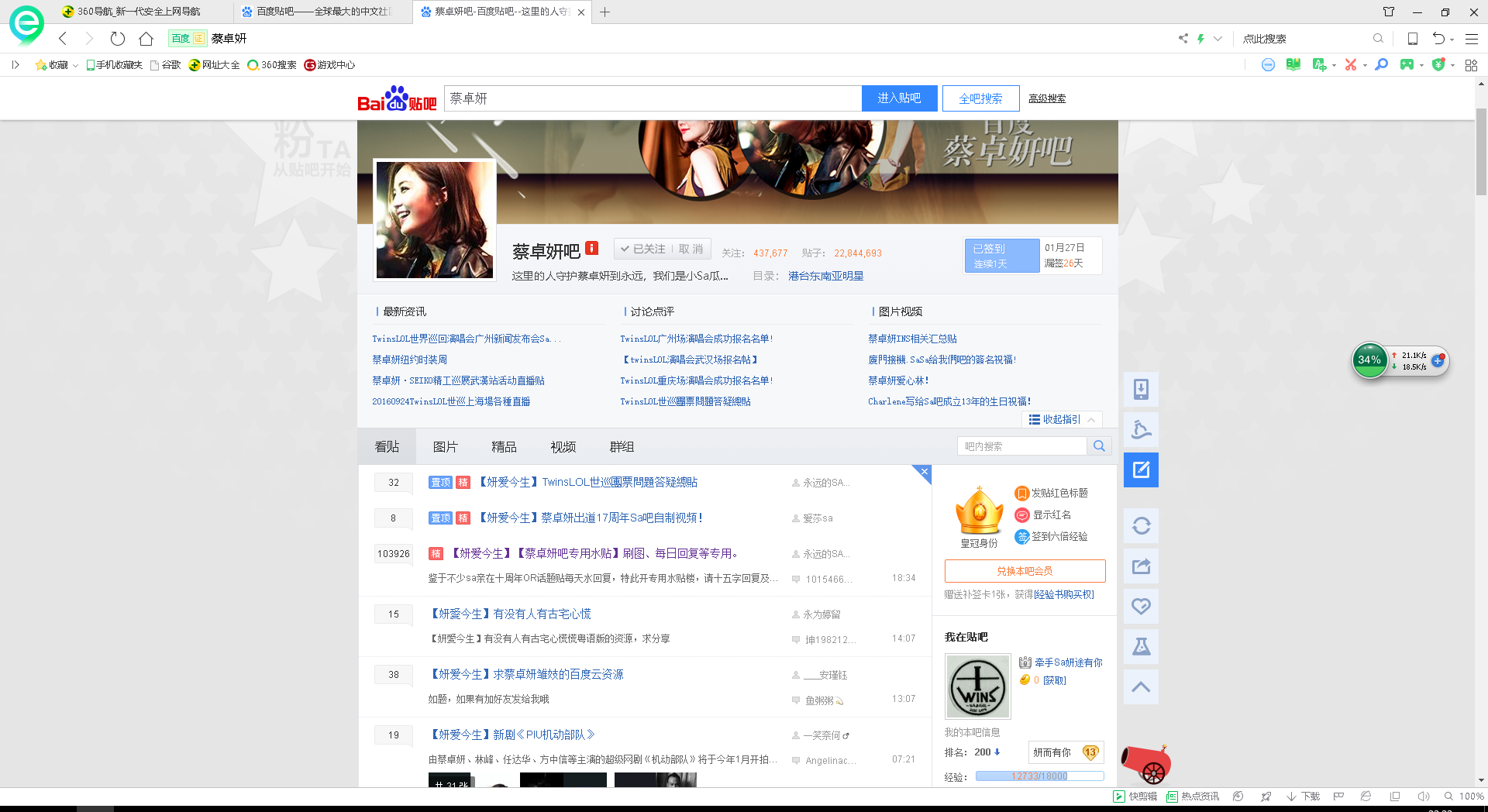The height and width of the screenshot is (812, 1488).
Task: Open the Baidu Tieba logo
Action: click(x=397, y=99)
